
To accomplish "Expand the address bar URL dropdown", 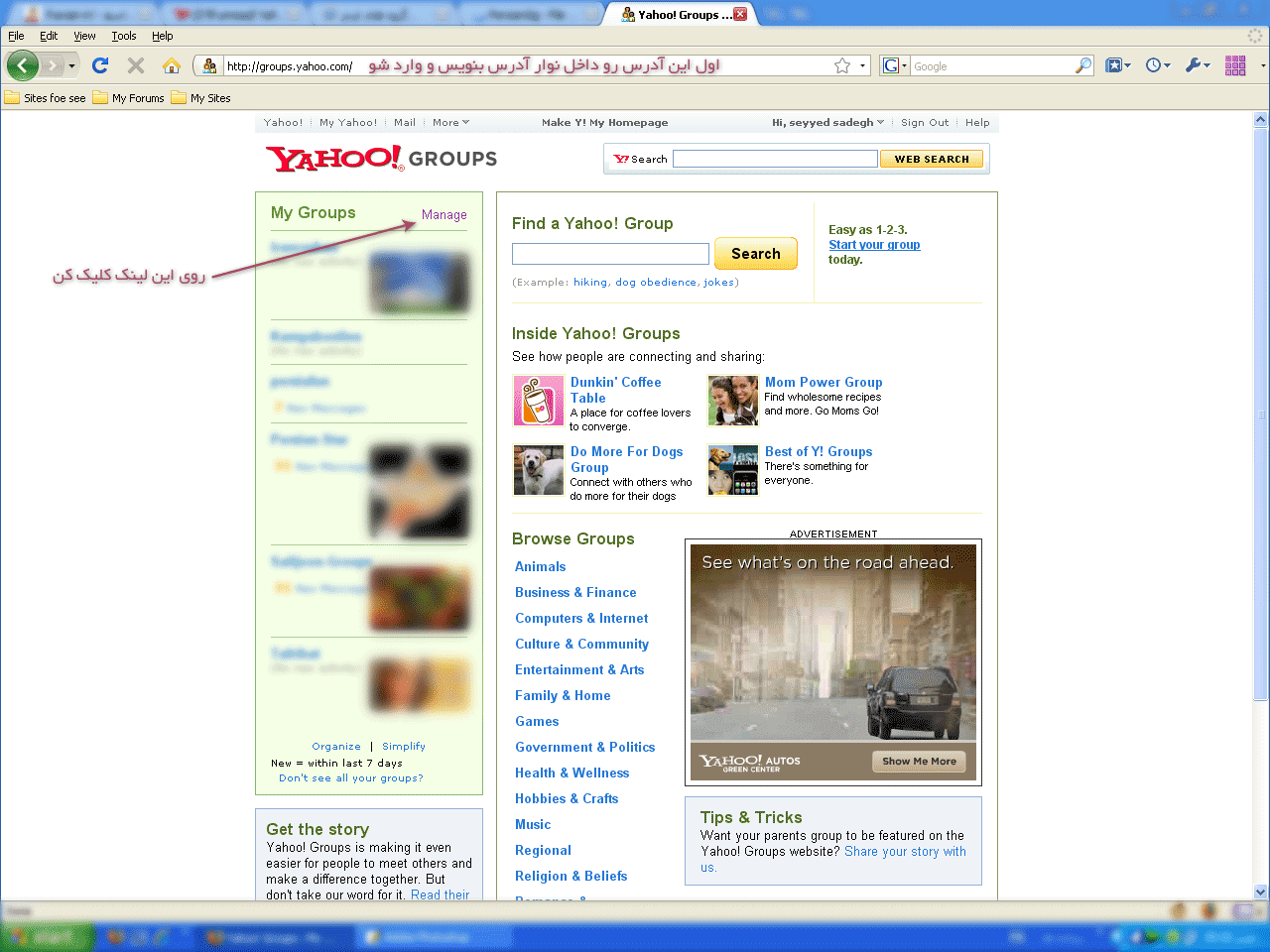I will point(862,66).
